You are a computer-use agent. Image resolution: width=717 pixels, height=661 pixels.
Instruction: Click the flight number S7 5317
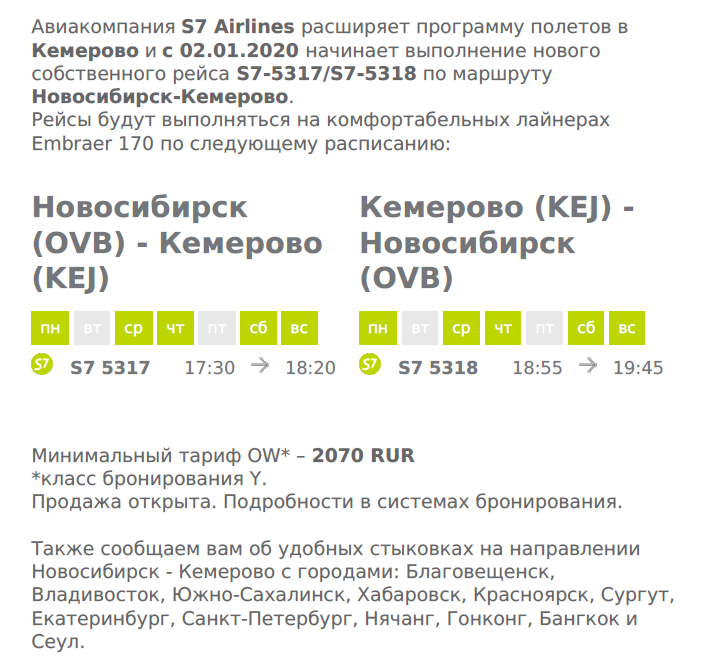[x=110, y=368]
